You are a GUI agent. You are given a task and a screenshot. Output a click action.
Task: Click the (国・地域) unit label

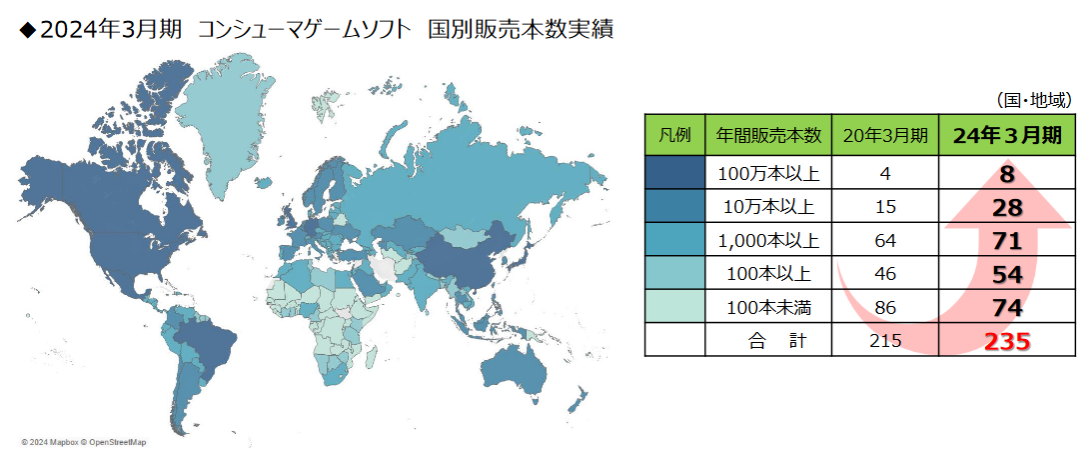(x=1034, y=100)
